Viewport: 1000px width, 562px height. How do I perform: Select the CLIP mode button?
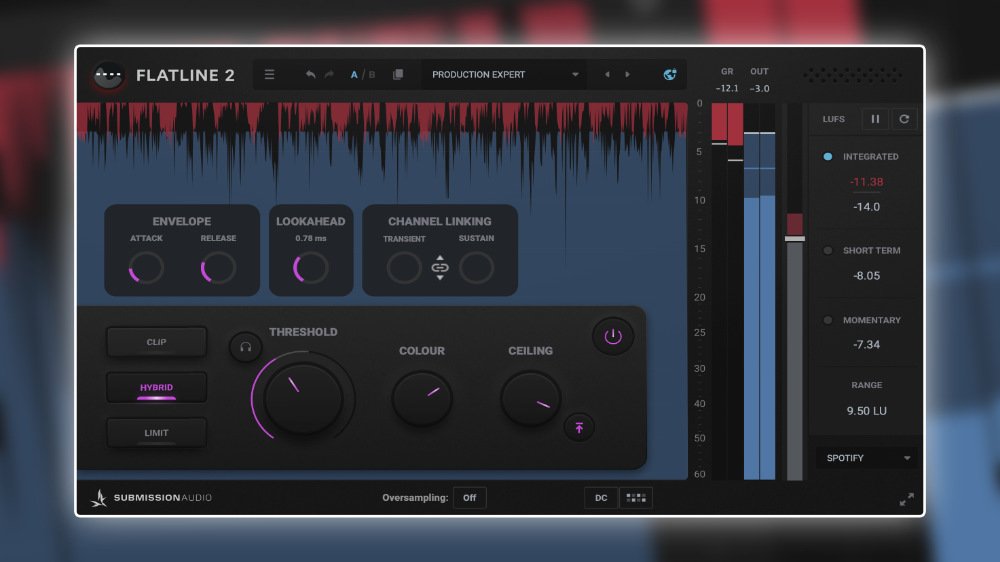point(156,342)
